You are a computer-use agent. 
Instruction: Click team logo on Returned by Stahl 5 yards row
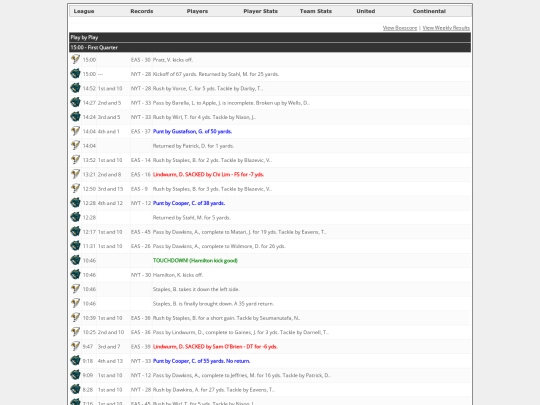pos(75,217)
